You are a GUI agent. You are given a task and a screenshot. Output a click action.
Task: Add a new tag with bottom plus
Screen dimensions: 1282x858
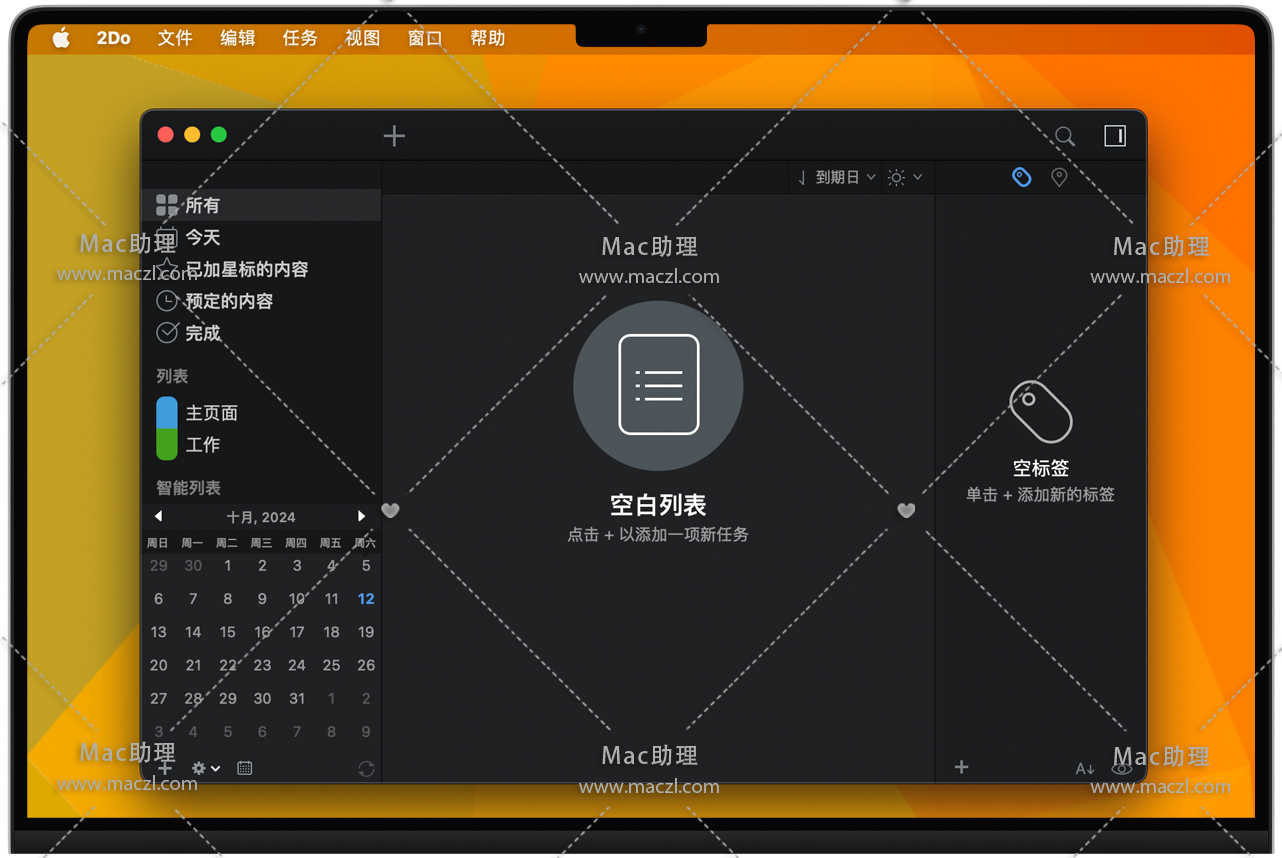click(x=961, y=767)
